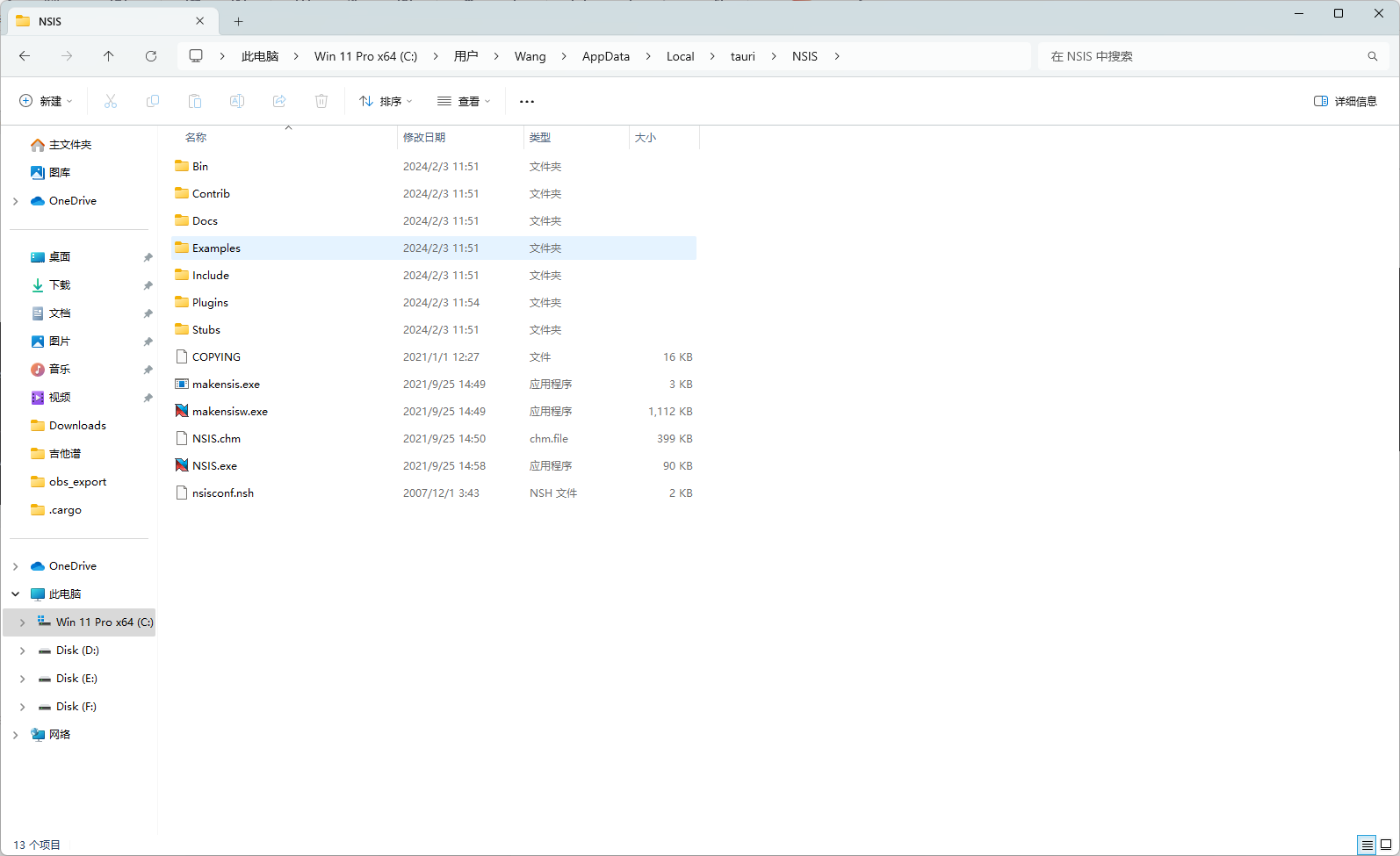Select the NSIS.exe file icon
Viewport: 1400px width, 856px height.
[x=182, y=465]
